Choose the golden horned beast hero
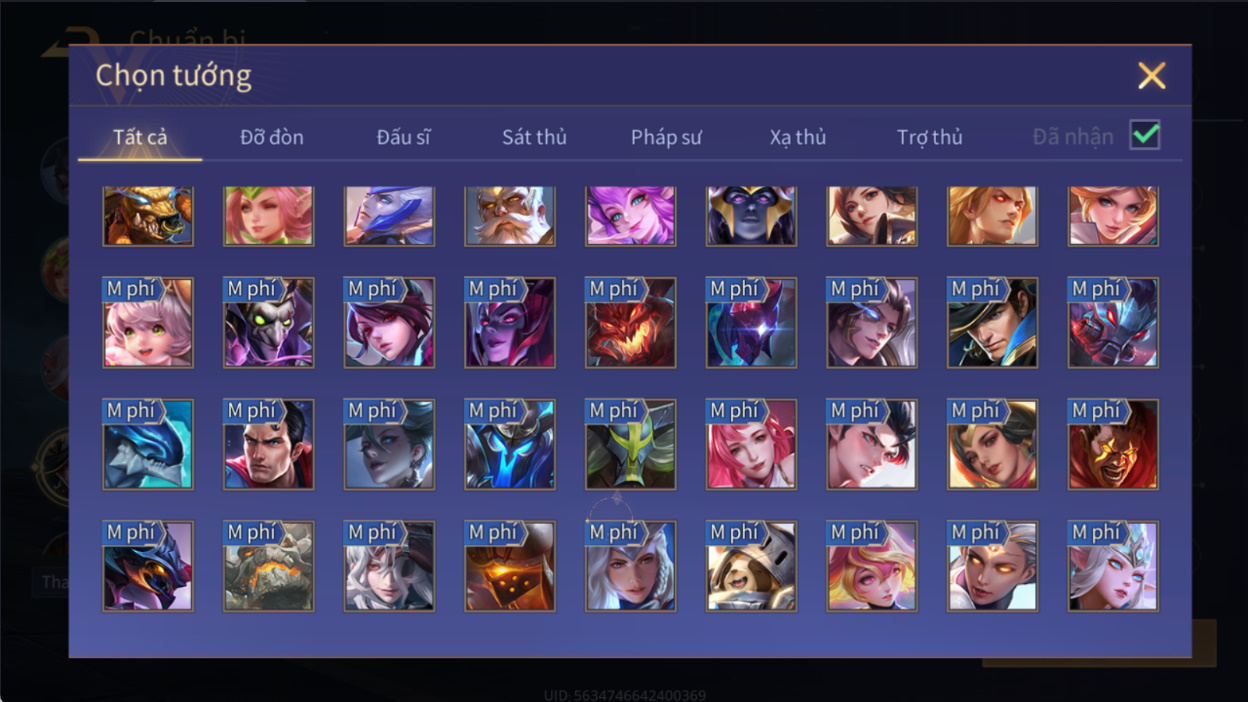The image size is (1248, 702). [x=148, y=215]
